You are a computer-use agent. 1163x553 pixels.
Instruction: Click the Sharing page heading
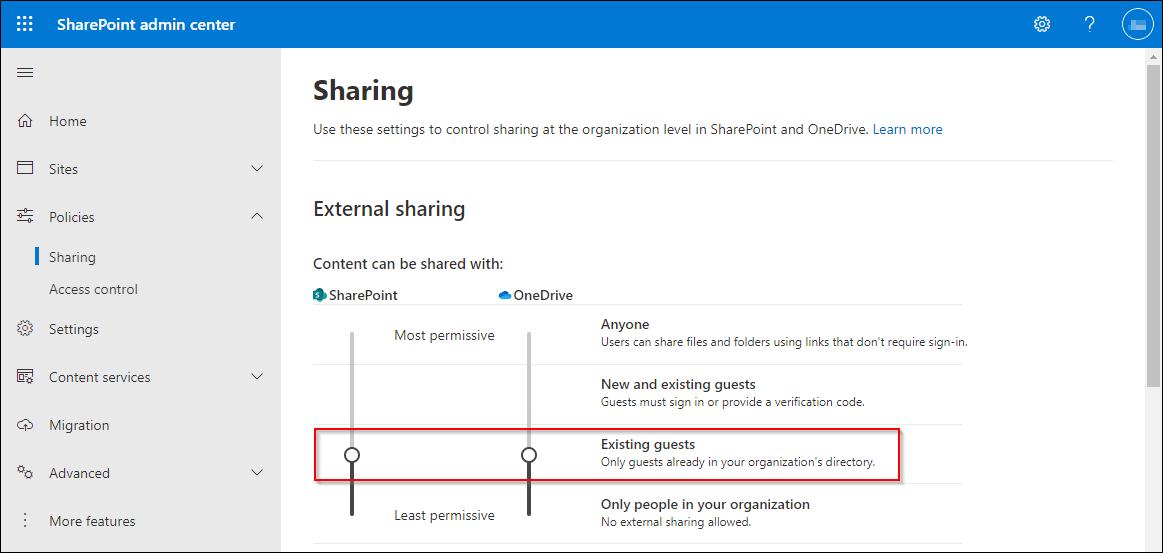363,92
